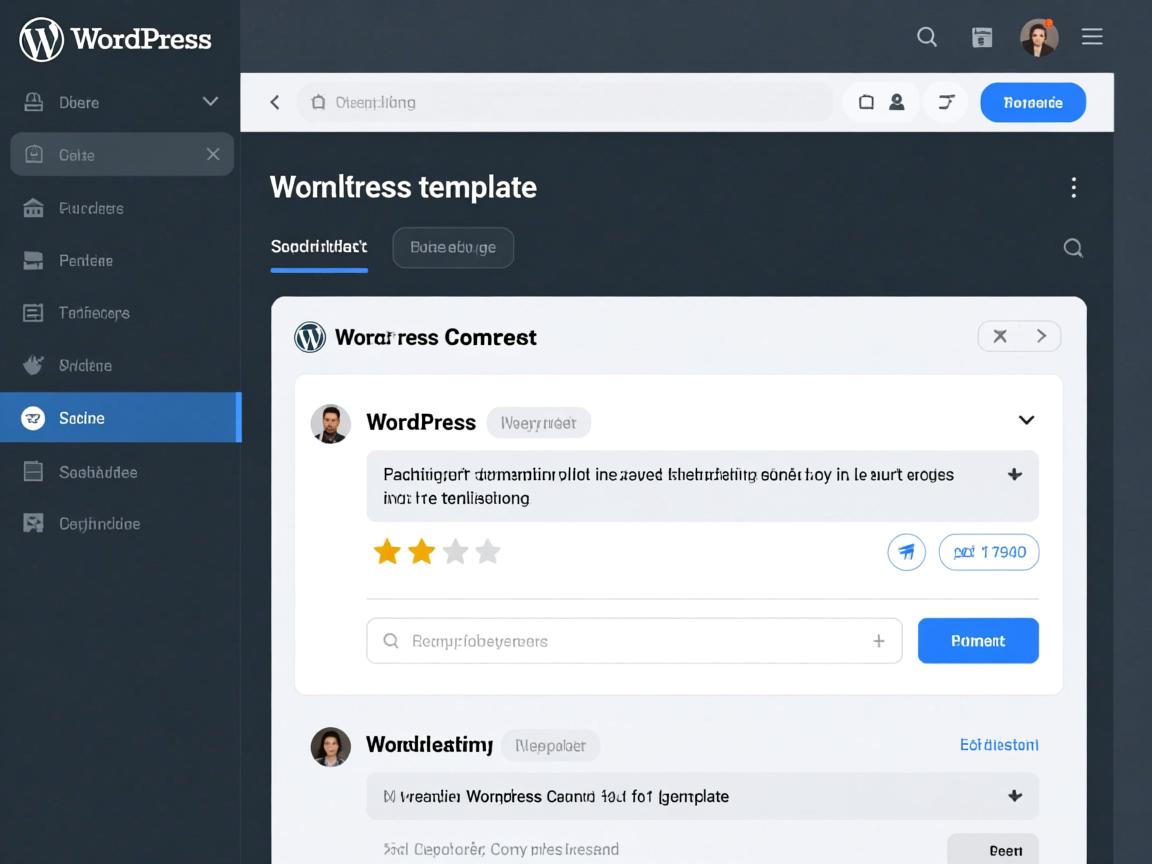Click the calendar icon in the top bar

982,38
